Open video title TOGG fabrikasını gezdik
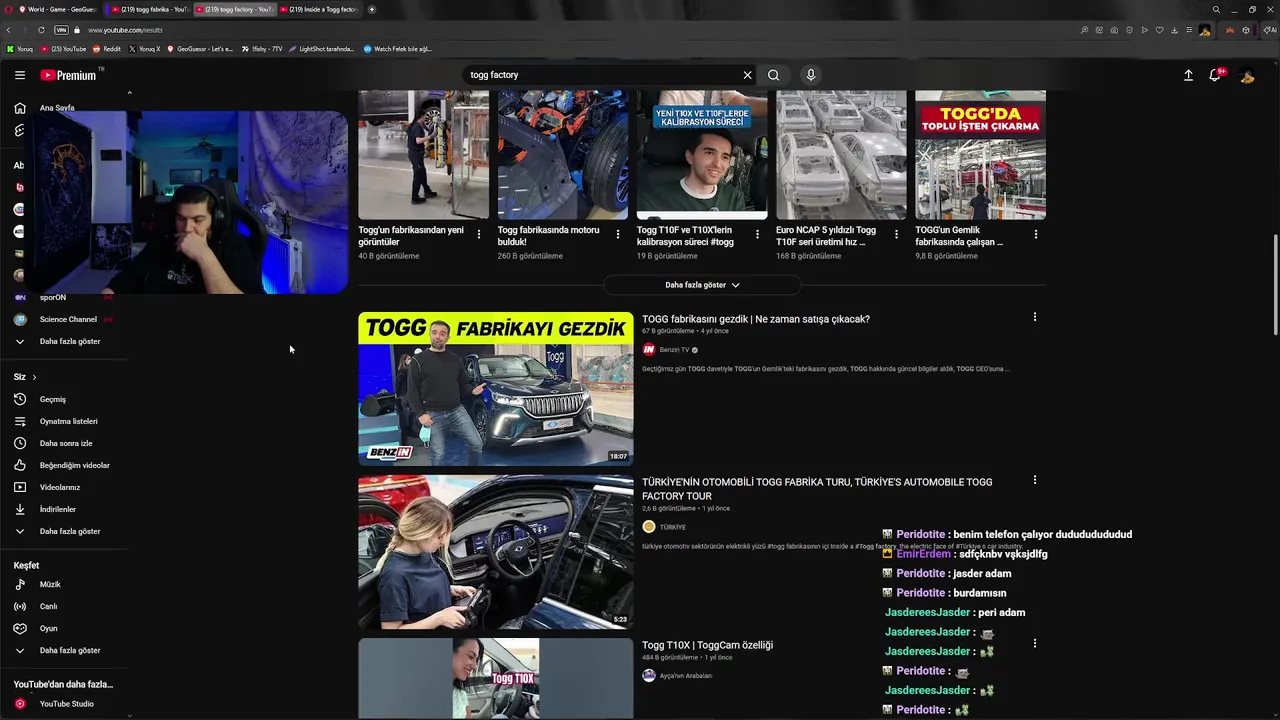This screenshot has height=720, width=1280. [x=756, y=319]
